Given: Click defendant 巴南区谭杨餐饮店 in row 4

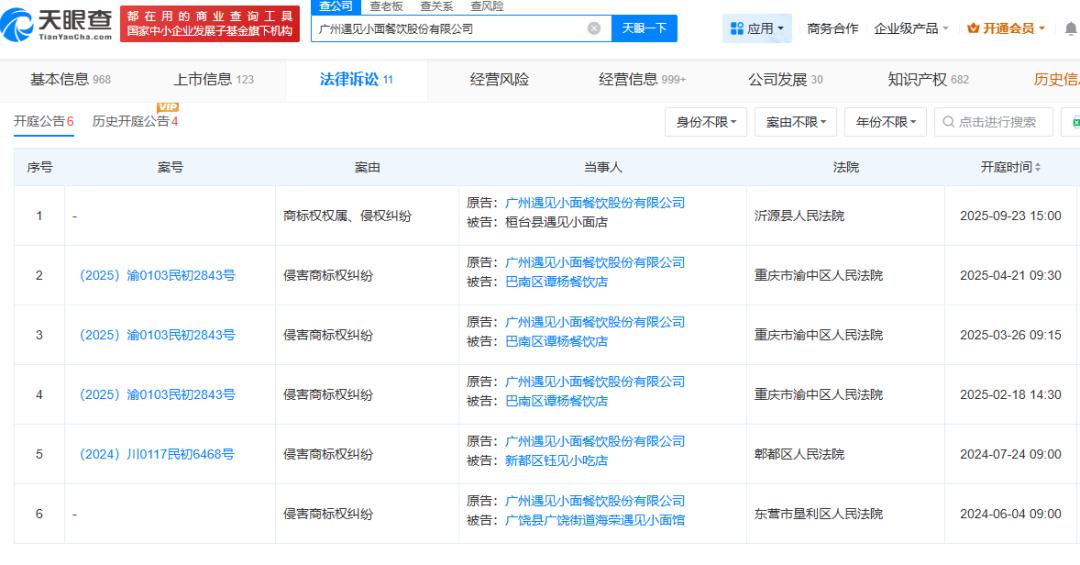Looking at the screenshot, I should 557,401.
